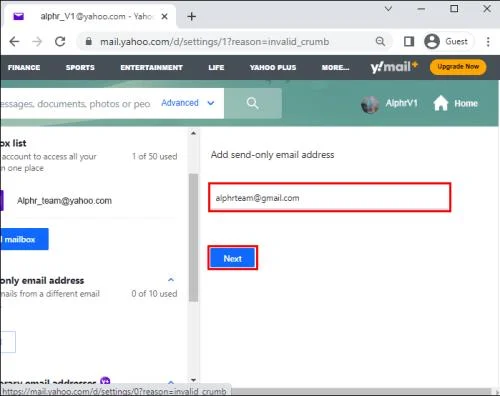This screenshot has height=396, width=500.
Task: Select the Alphr_team@yahoo.com mailbox entry
Action: point(64,201)
